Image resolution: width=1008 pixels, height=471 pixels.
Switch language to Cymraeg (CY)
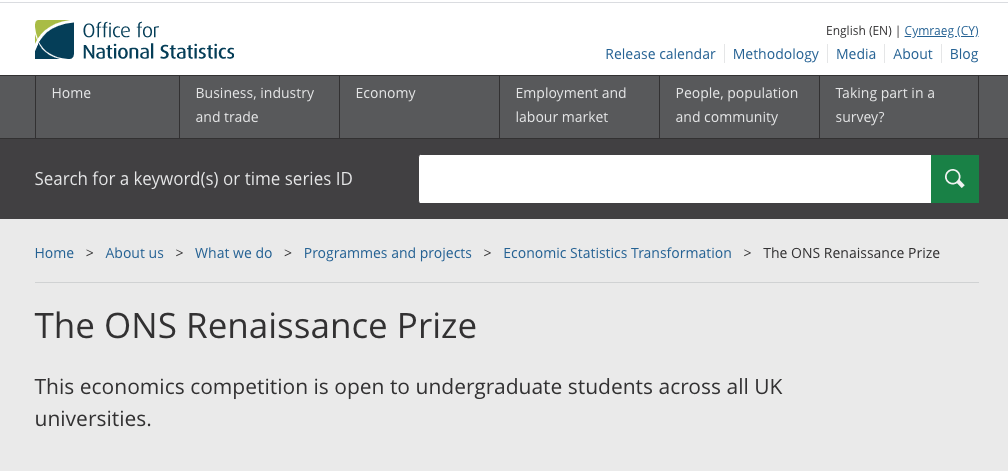[x=941, y=31]
